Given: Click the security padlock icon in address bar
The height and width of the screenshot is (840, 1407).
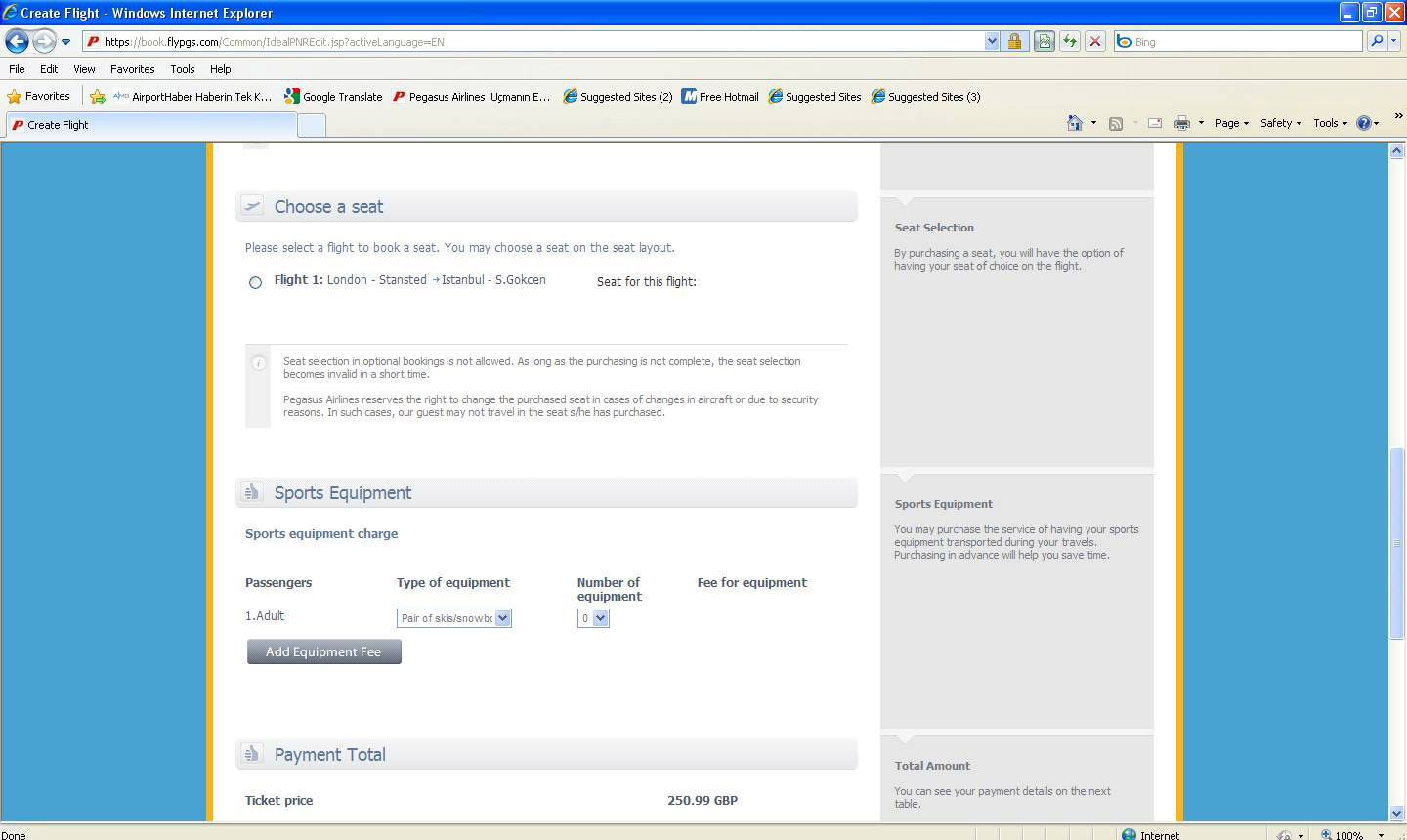Looking at the screenshot, I should tap(1014, 41).
